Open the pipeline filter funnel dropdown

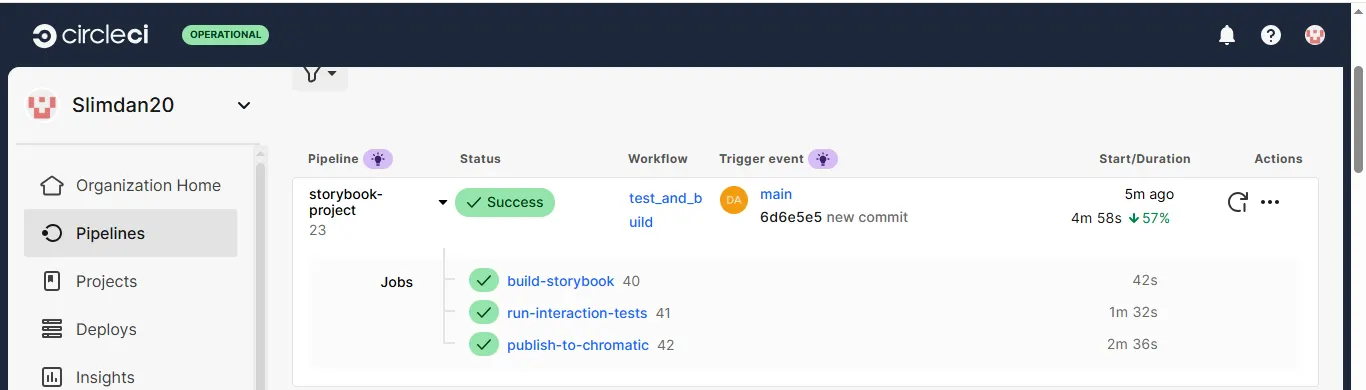319,74
